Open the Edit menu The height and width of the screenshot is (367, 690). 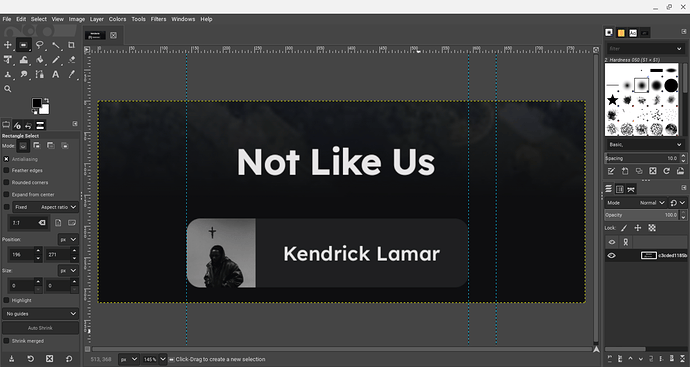(21, 19)
